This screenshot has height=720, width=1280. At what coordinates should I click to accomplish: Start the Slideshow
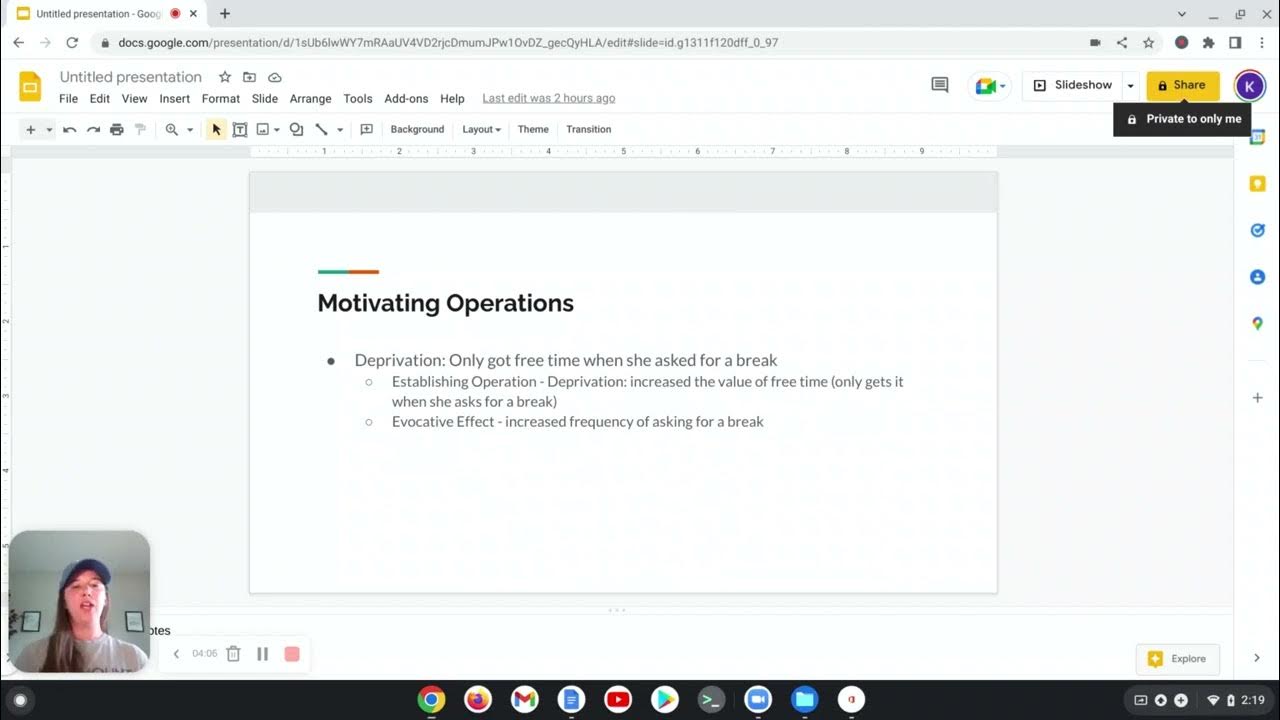[1072, 86]
